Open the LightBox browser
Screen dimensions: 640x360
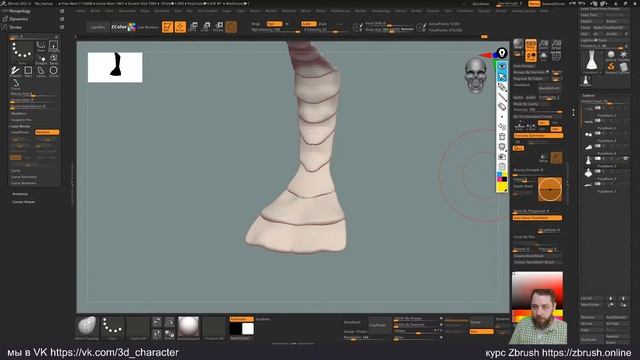(98, 27)
